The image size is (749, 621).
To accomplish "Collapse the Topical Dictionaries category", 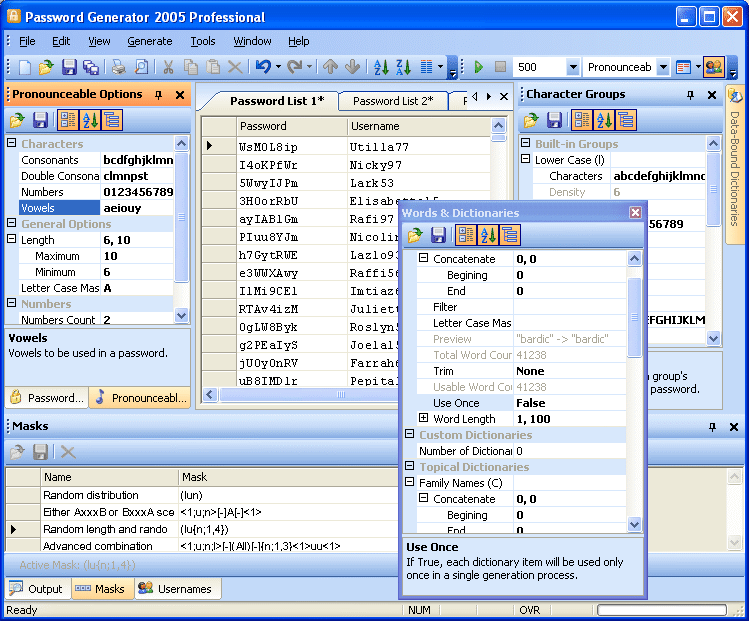I will pos(409,466).
